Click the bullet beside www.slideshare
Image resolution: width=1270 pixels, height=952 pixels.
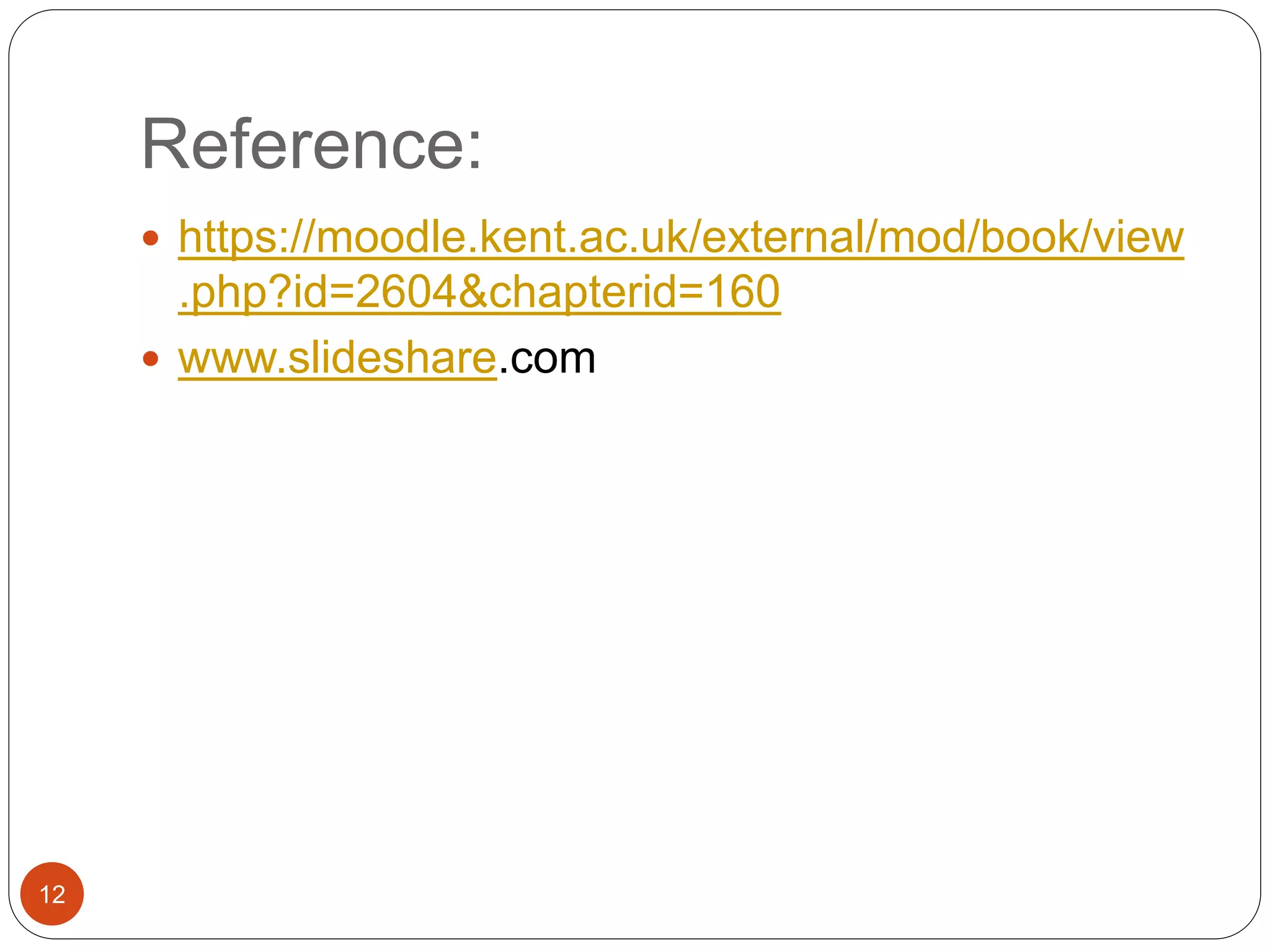151,358
